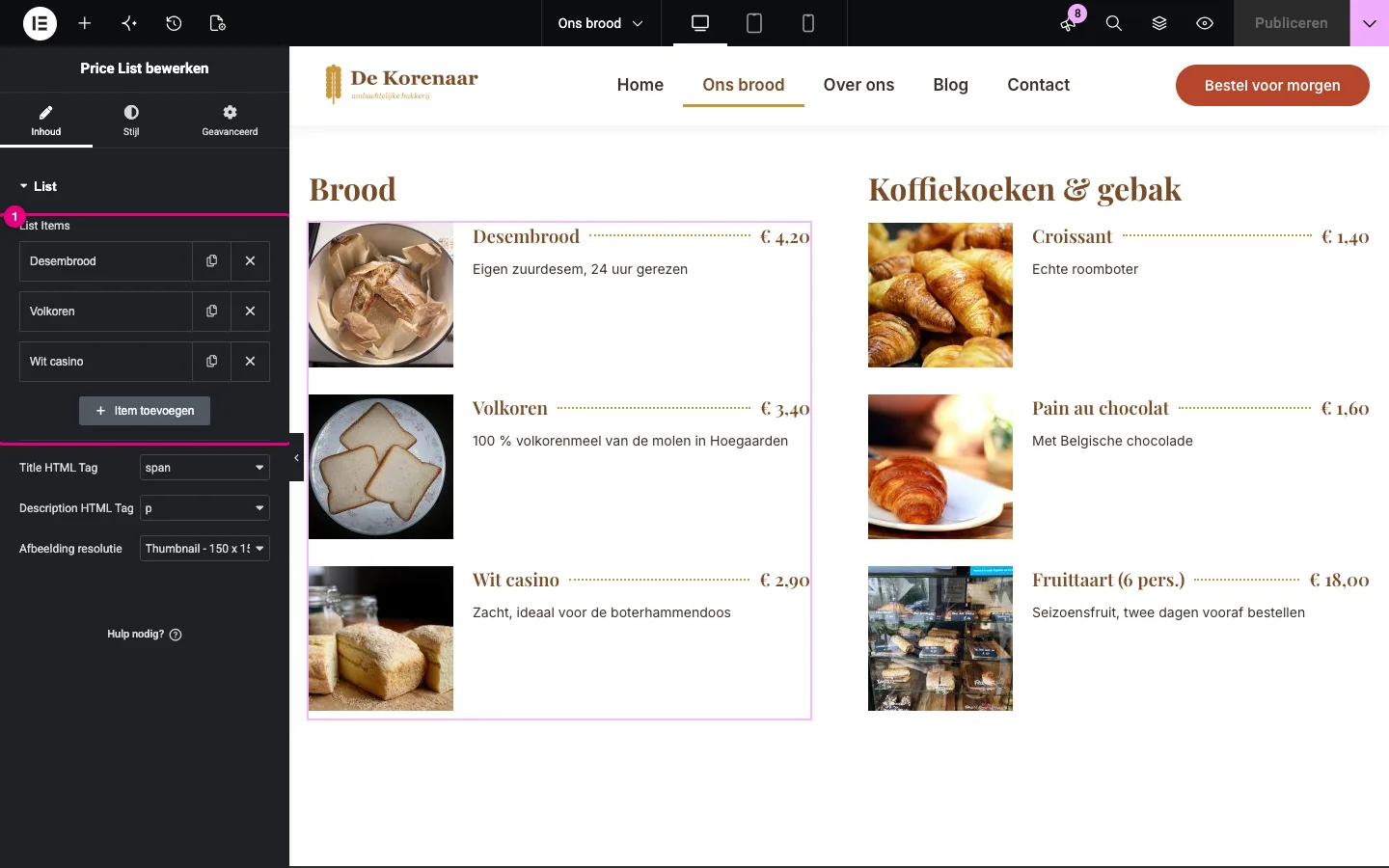1389x868 pixels.
Task: Select the Croissant product photo
Action: 940,295
